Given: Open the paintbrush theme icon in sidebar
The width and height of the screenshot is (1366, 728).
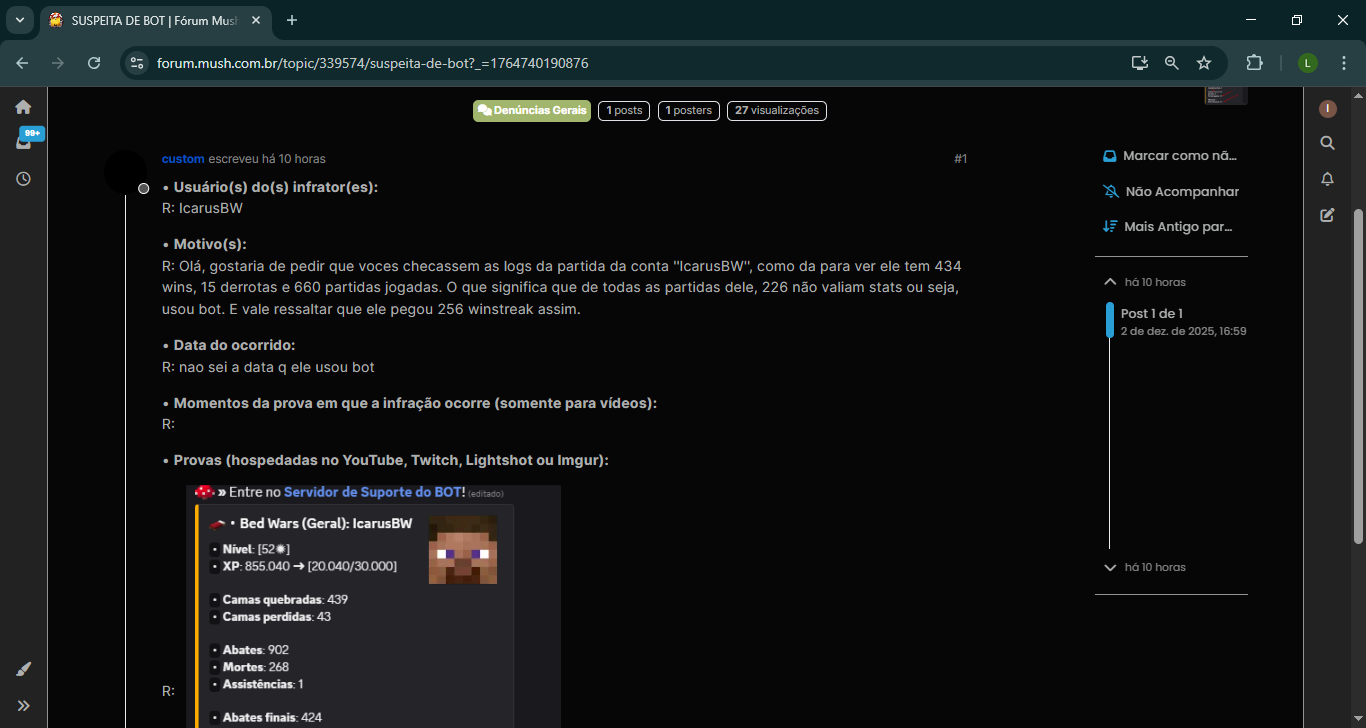Looking at the screenshot, I should pos(23,669).
